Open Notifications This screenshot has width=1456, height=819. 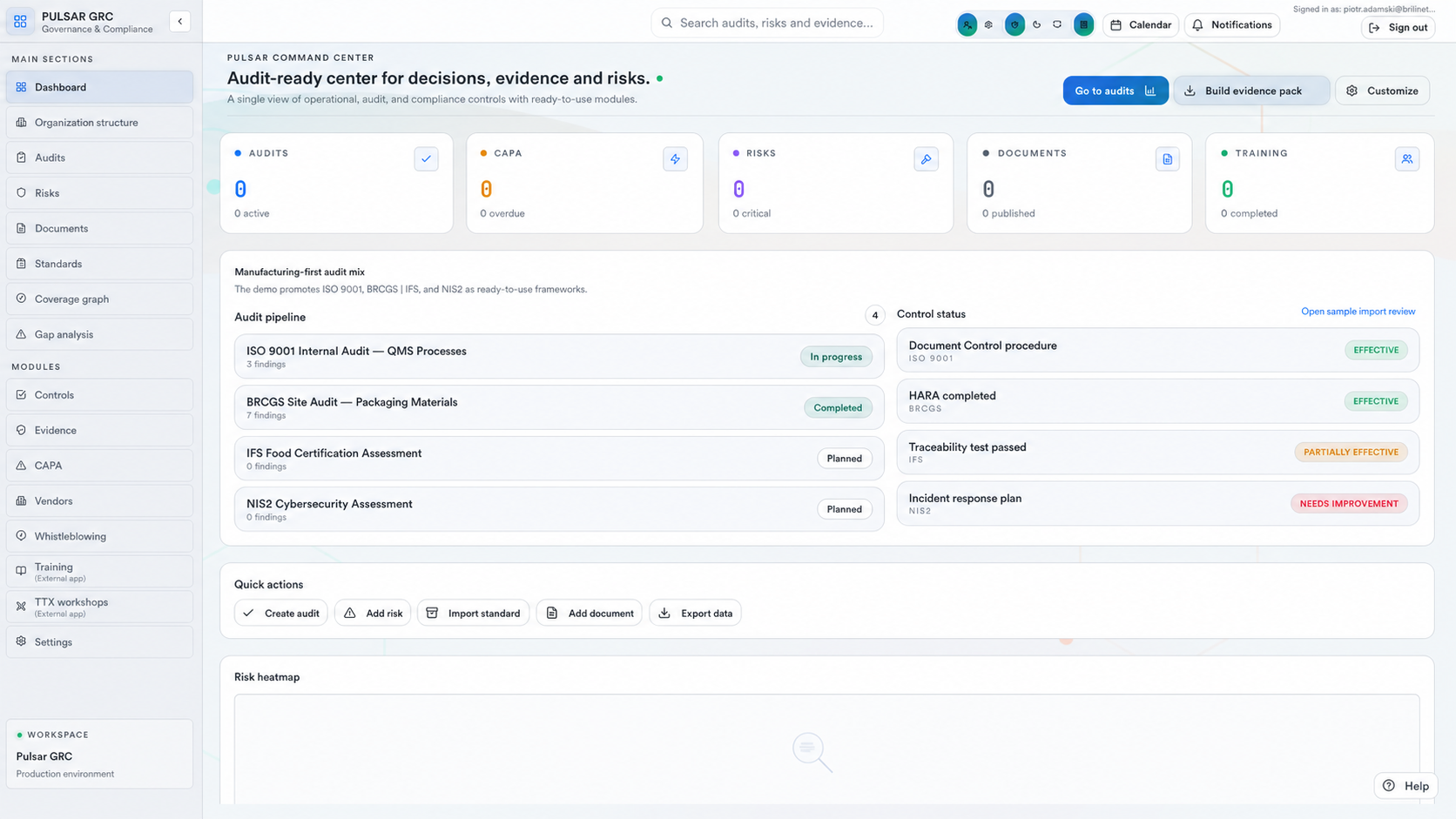(1232, 24)
